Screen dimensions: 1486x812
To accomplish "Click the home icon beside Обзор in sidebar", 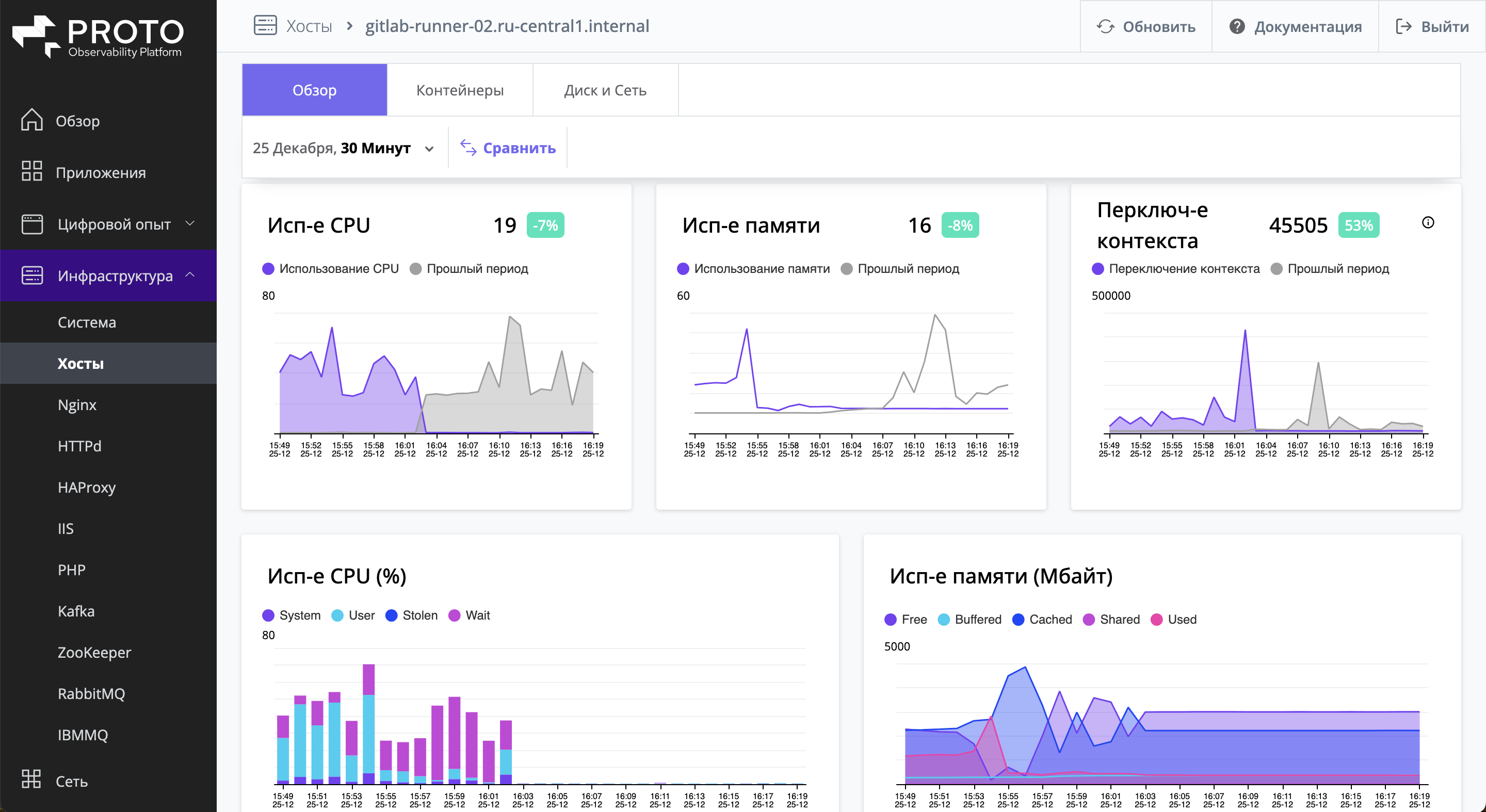I will tap(31, 121).
